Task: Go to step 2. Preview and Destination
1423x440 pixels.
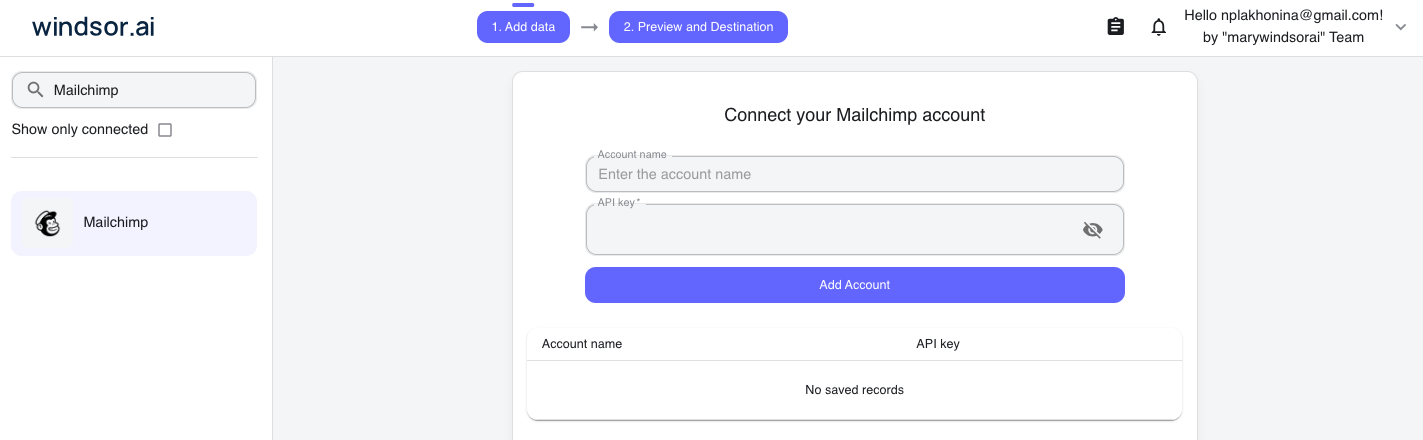Action: 698,27
